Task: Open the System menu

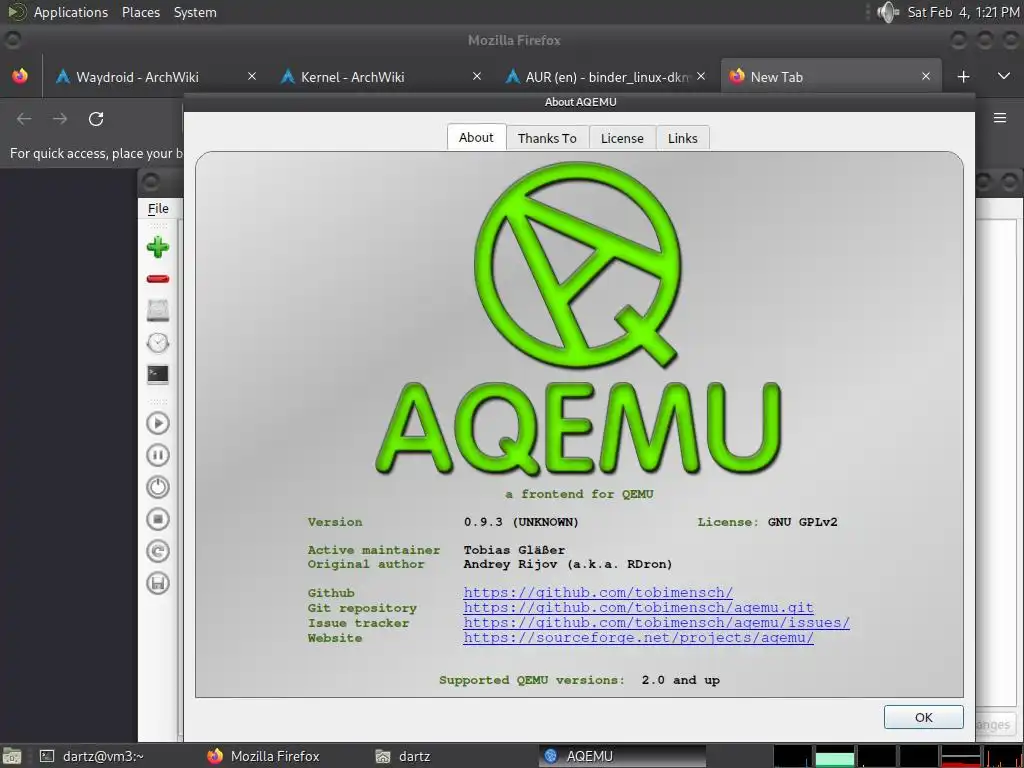Action: 195,12
